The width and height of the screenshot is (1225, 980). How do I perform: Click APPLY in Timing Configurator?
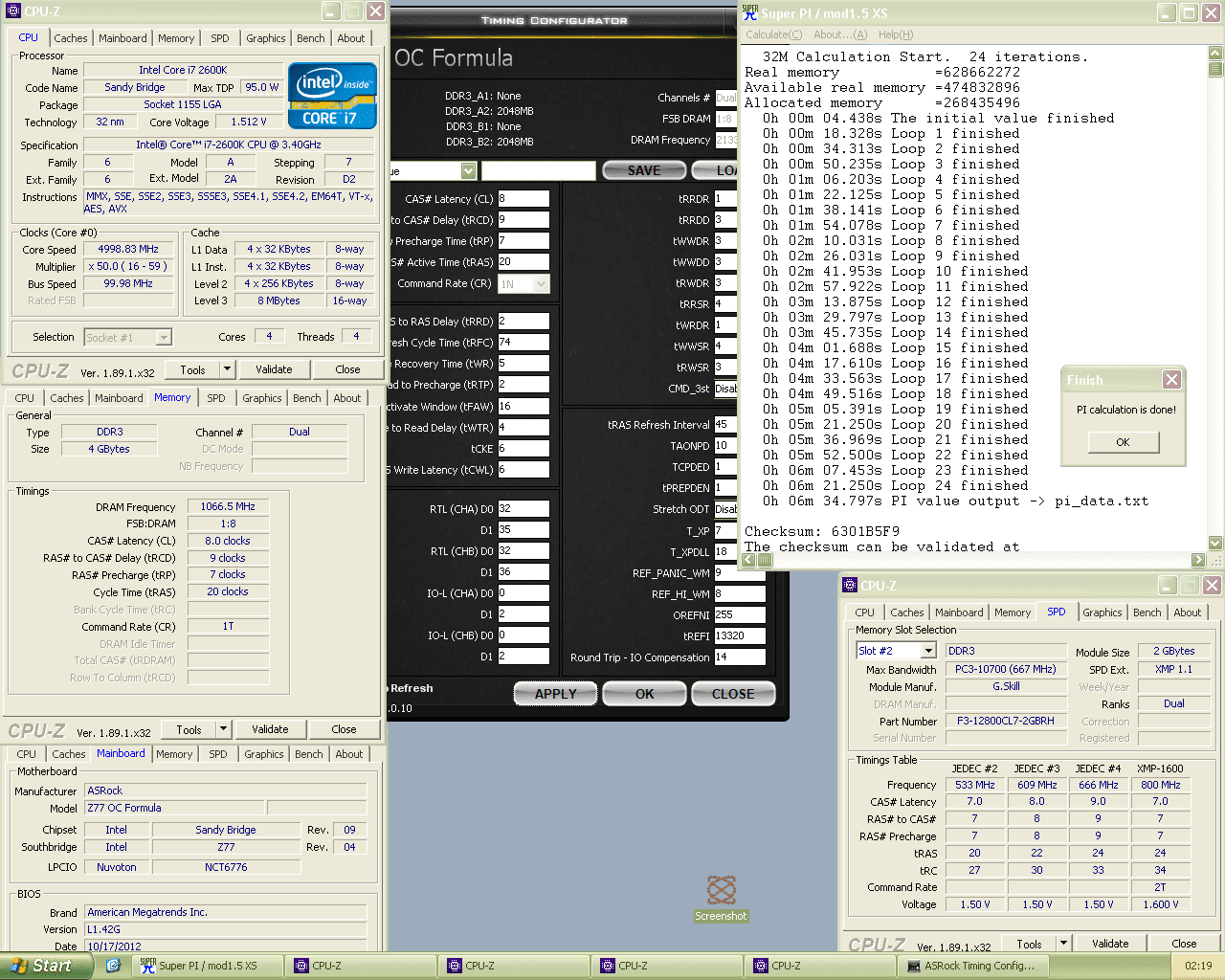pos(555,694)
